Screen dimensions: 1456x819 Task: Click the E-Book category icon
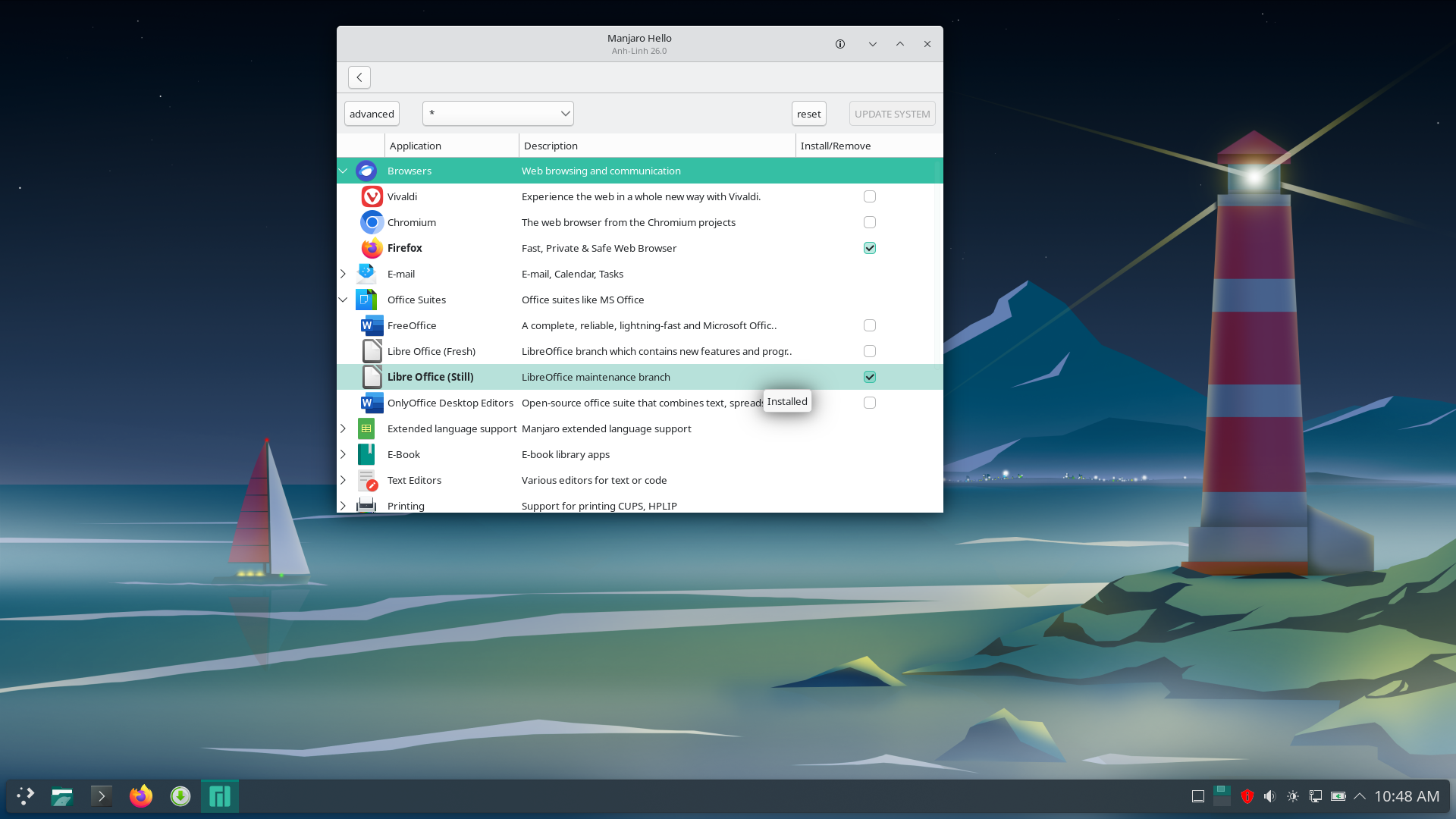(366, 454)
